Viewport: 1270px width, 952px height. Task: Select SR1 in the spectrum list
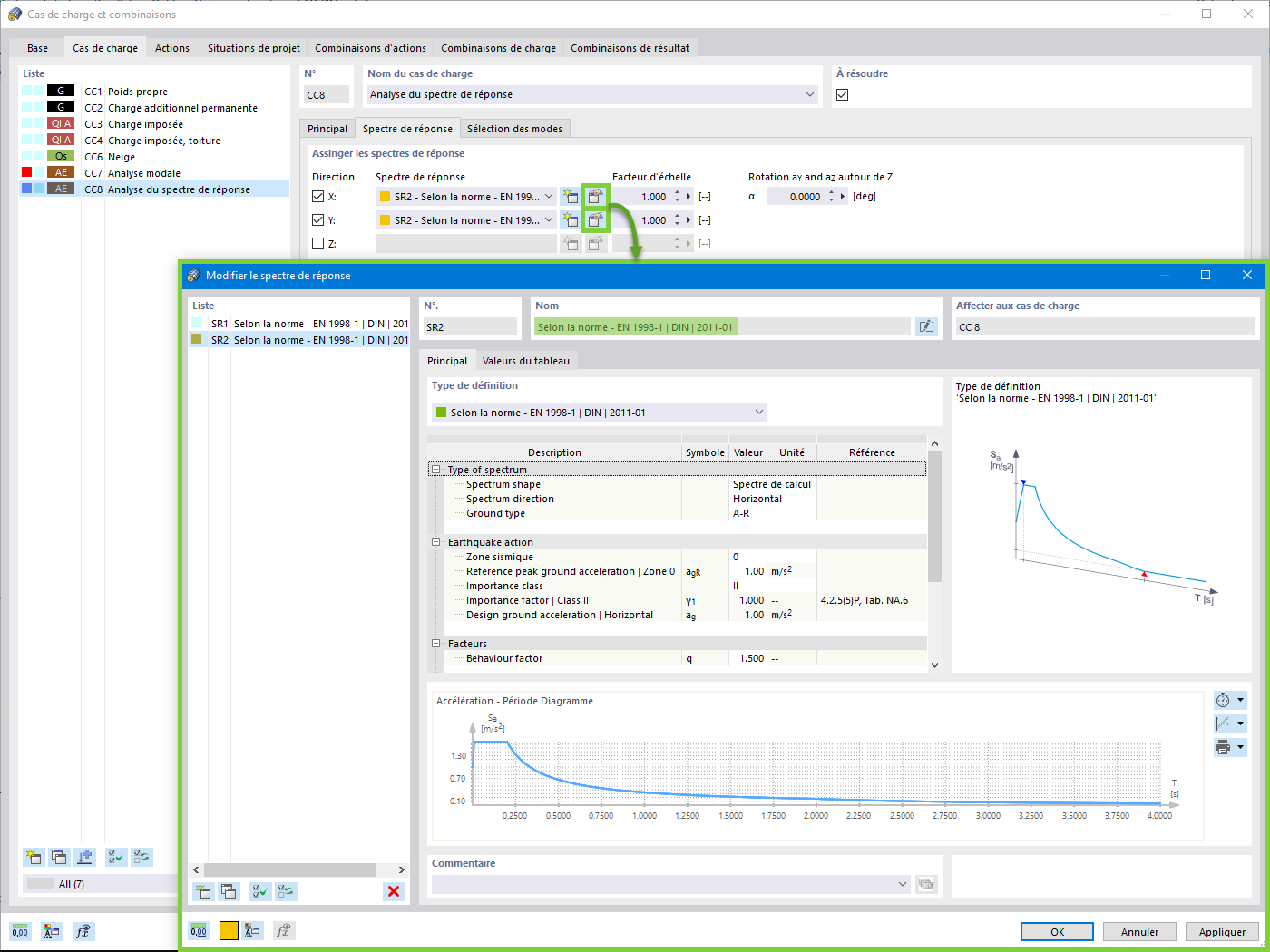point(298,324)
